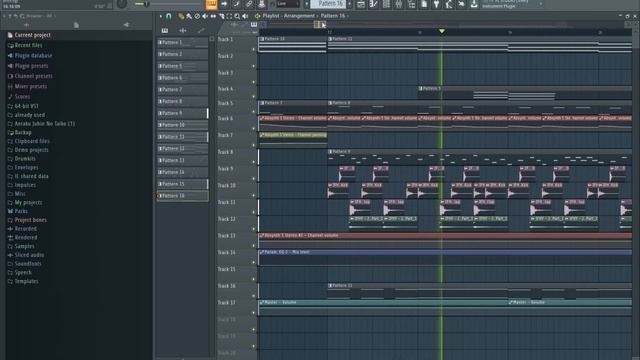Mute Track 11 using its green dot

coord(253,212)
